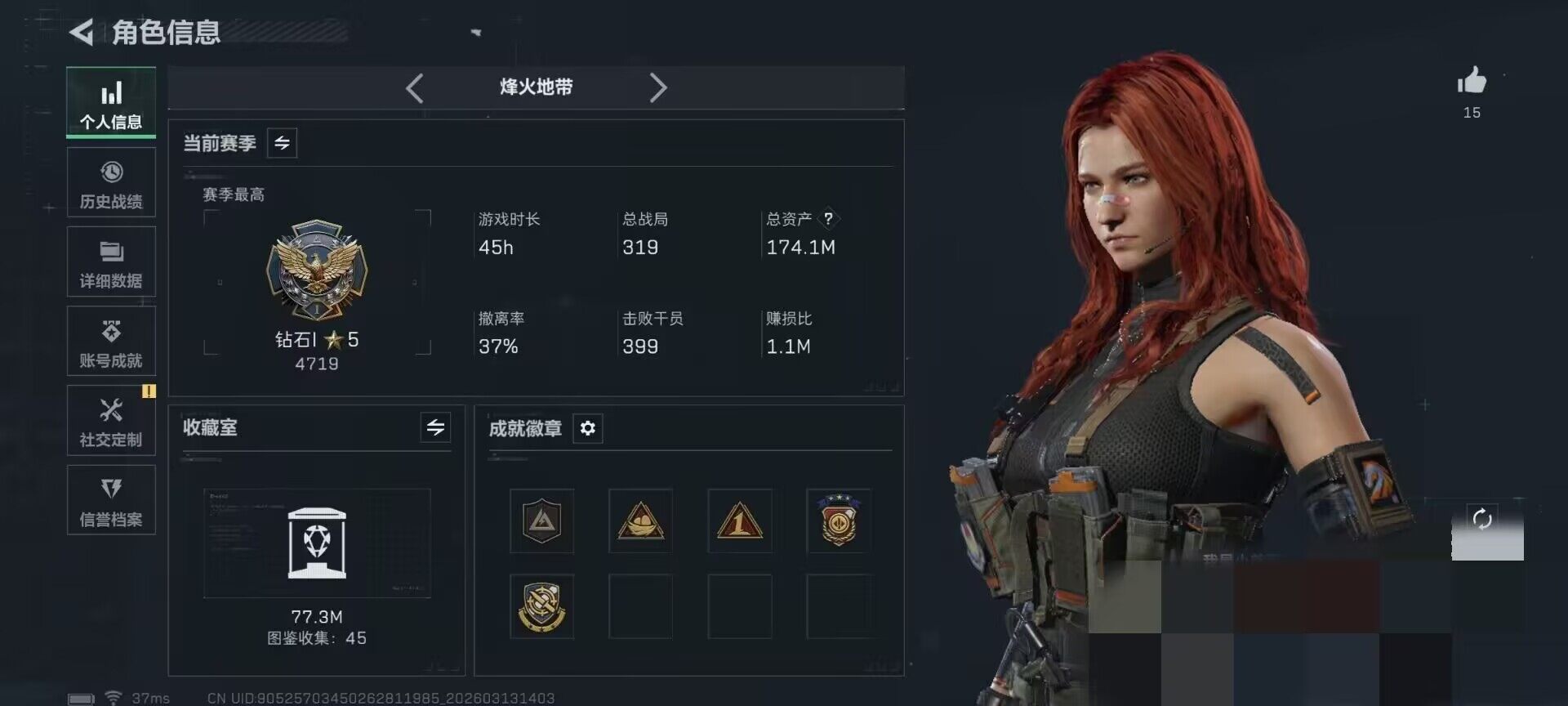Open the 收藏室 collection showcase thumbnail

click(x=317, y=543)
